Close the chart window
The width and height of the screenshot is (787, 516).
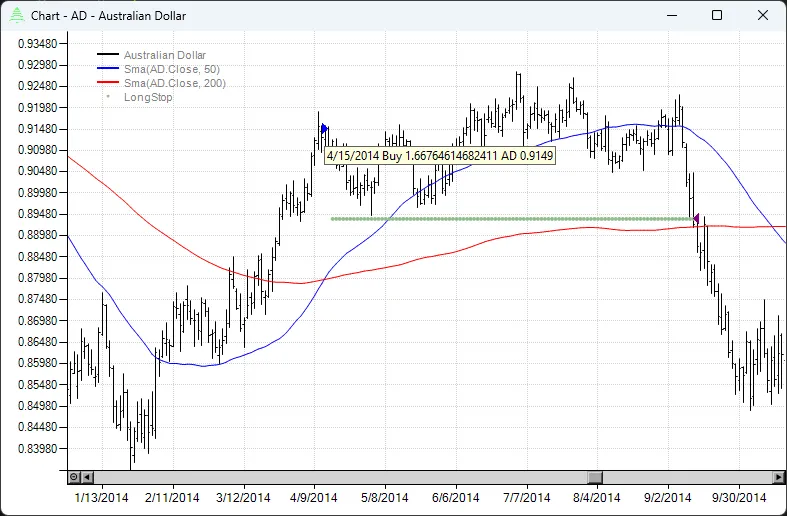click(763, 15)
